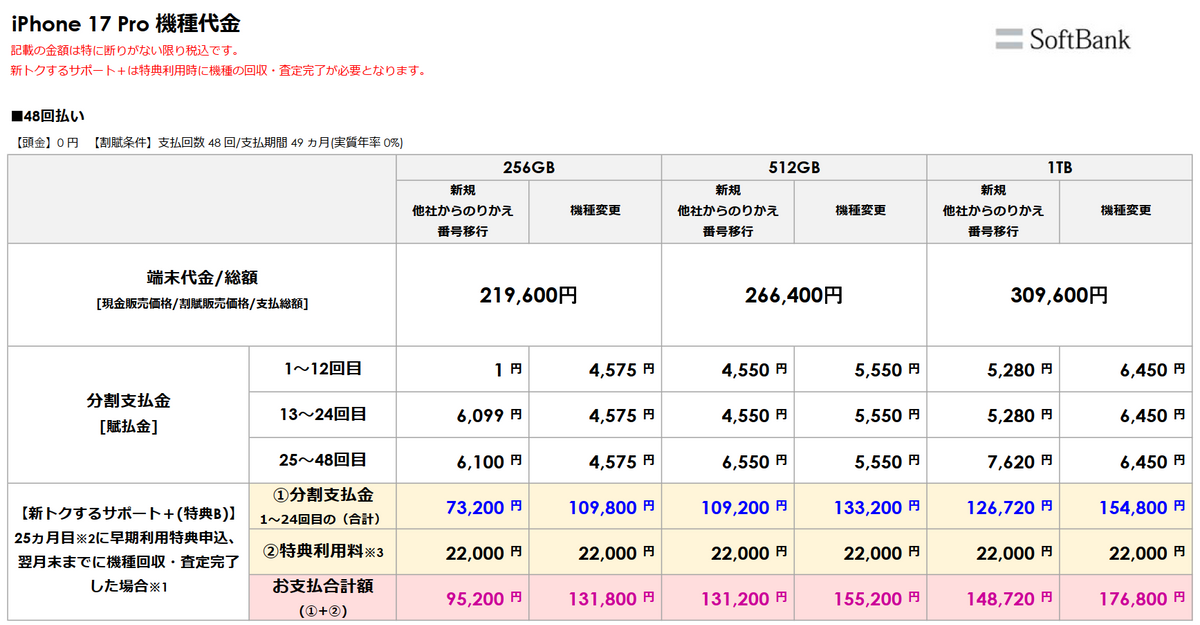Select the iPhone 17 Pro 機種代金 title
Viewport: 1200px width, 625px height.
125,22
